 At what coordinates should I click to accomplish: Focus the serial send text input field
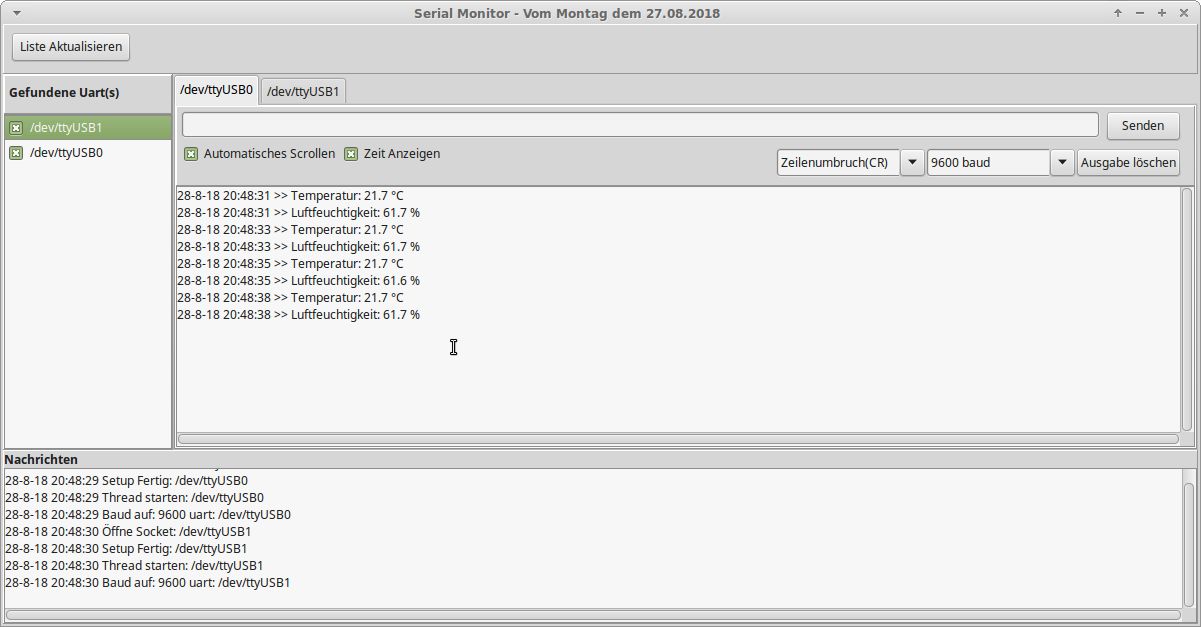click(640, 125)
